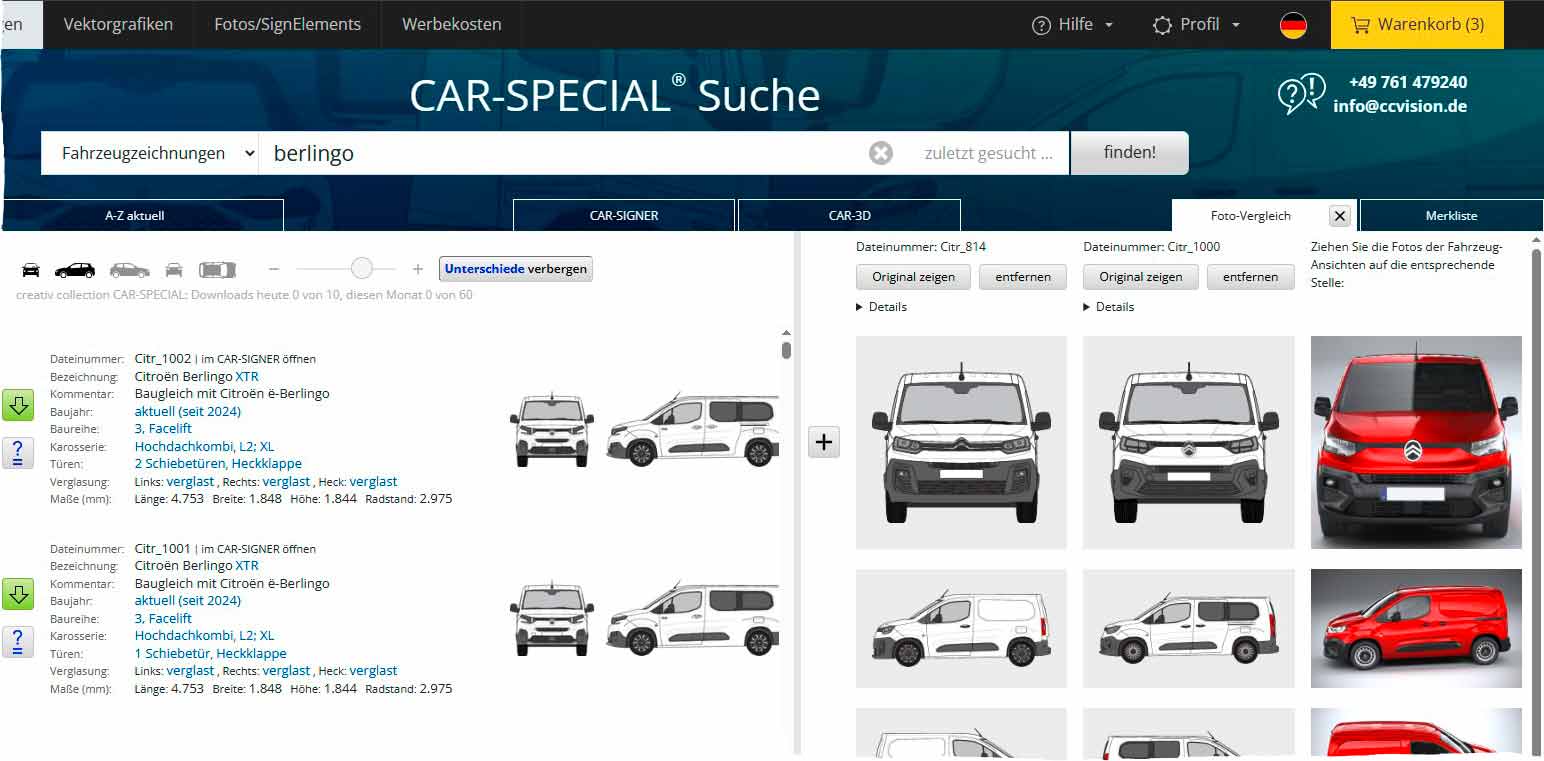Click question mark info icon for Citr_1002
This screenshot has height=761, width=1544.
(18, 452)
